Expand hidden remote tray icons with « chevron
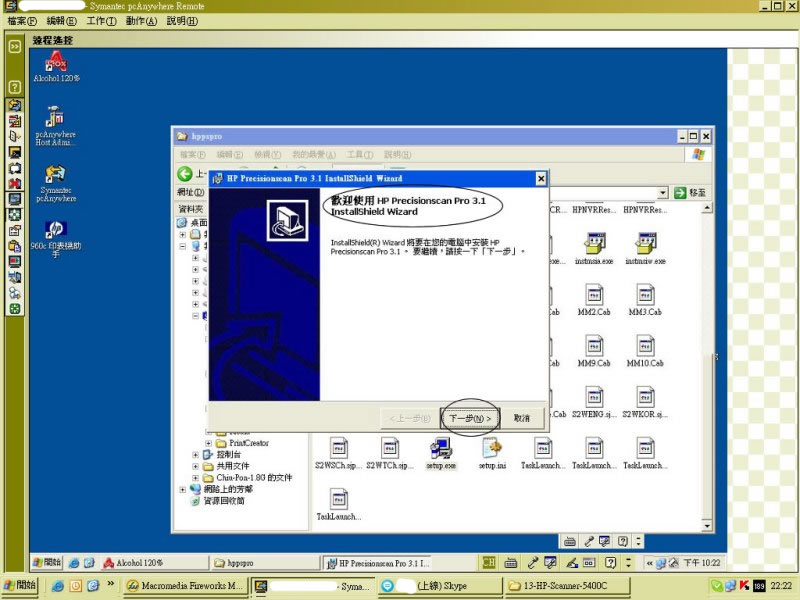Screen dimensions: 800x600 [649, 563]
